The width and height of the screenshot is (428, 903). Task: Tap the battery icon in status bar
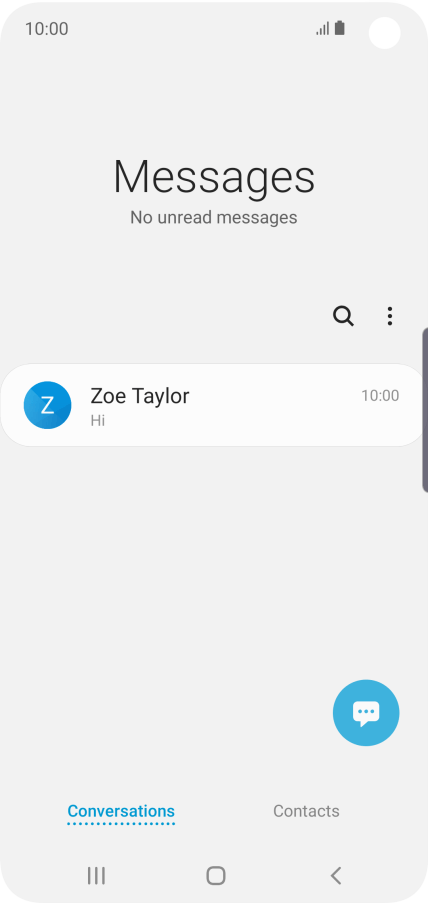(340, 28)
